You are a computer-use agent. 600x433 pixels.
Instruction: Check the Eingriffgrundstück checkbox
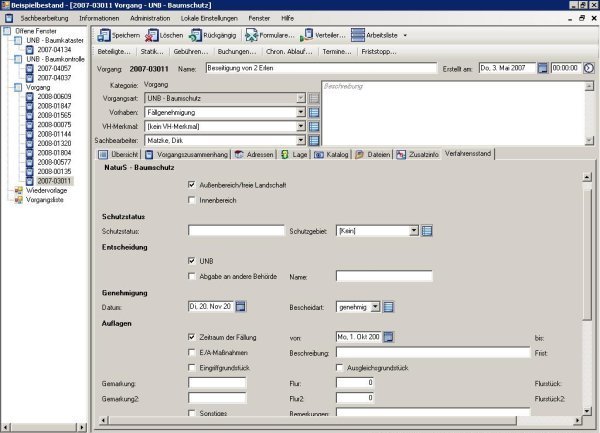192,368
